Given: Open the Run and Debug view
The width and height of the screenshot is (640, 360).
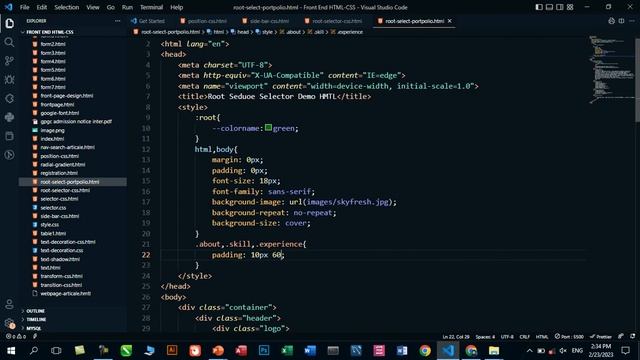Looking at the screenshot, I should pyautogui.click(x=9, y=80).
